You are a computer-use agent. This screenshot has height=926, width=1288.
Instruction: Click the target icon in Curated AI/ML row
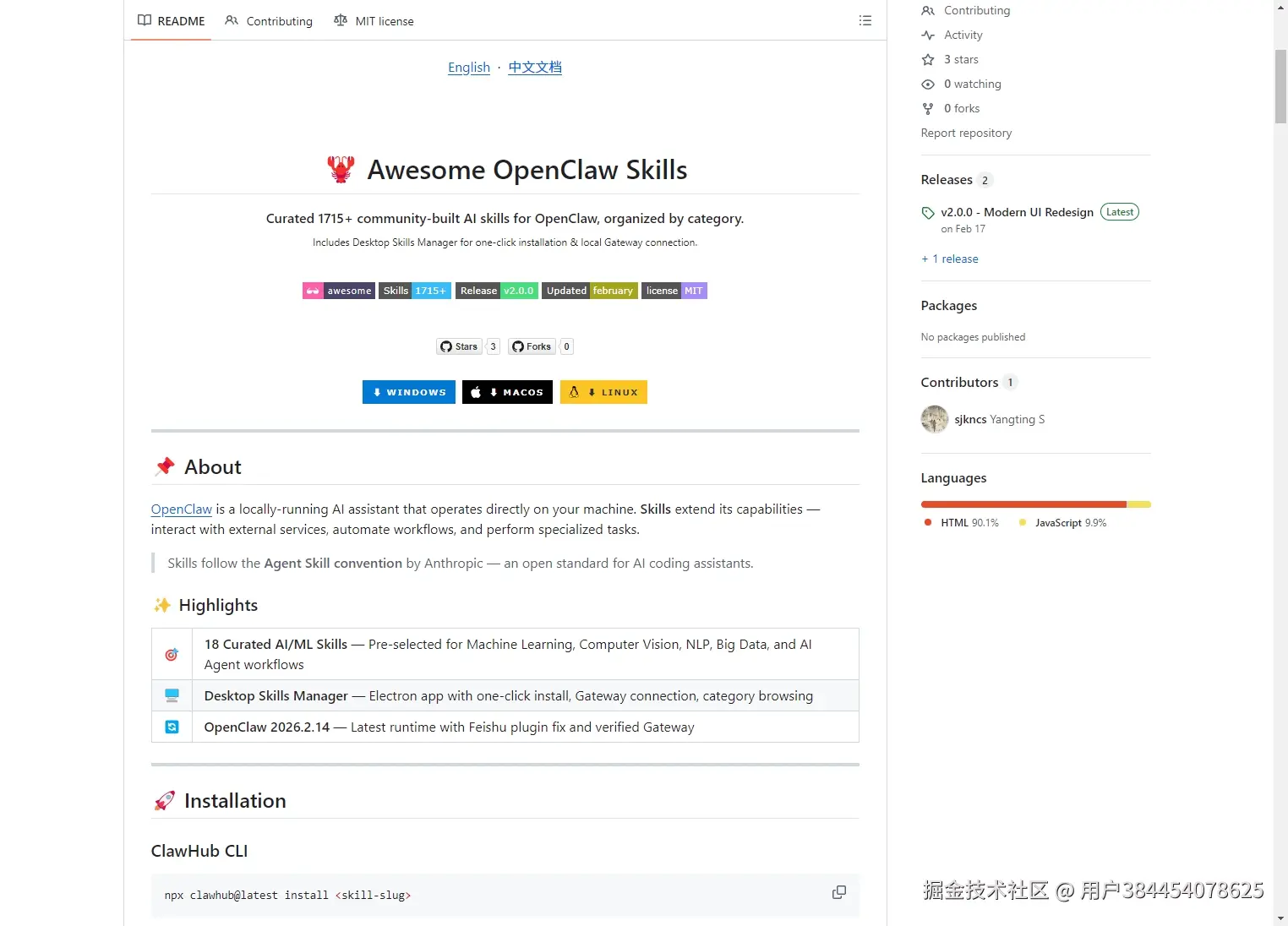coord(172,654)
